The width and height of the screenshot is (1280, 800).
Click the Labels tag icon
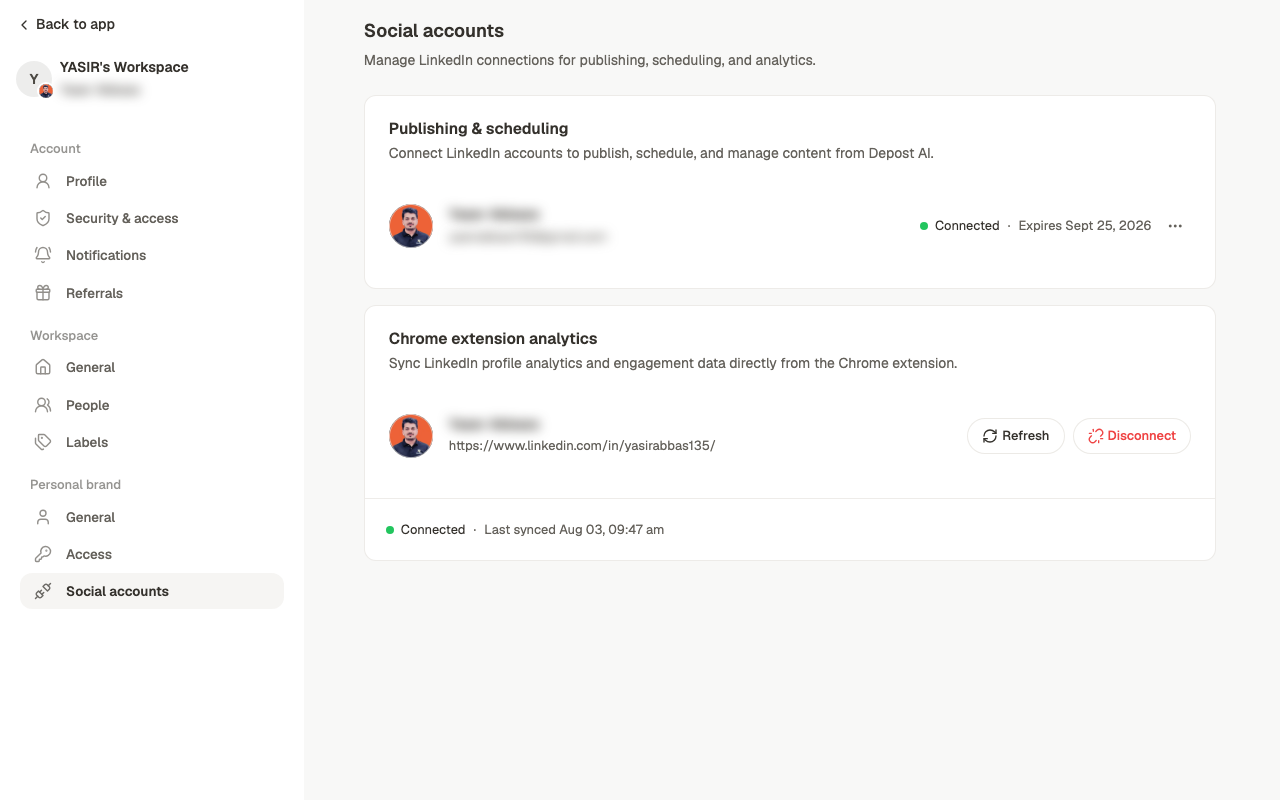(43, 442)
